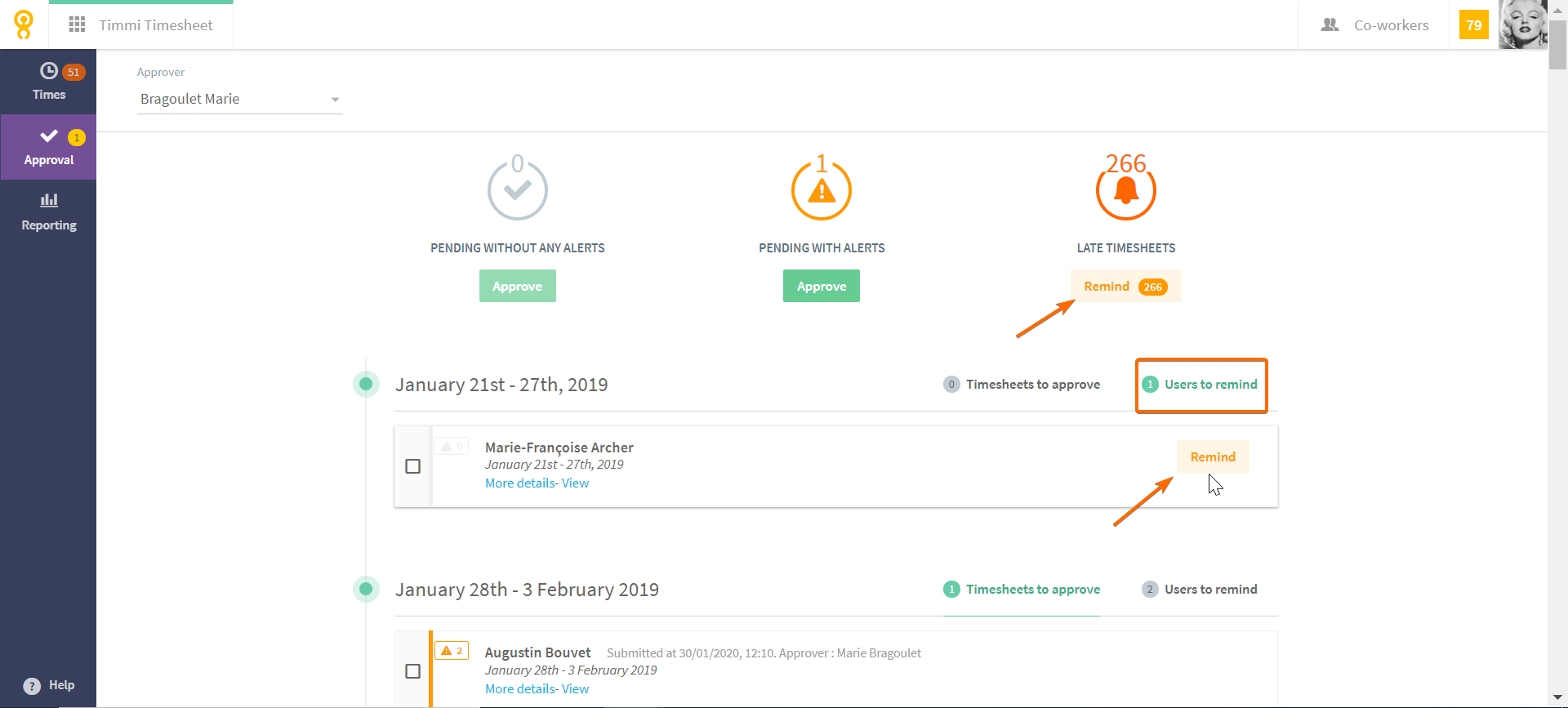
Task: Select the Approval checkmark menu item
Action: (x=48, y=147)
